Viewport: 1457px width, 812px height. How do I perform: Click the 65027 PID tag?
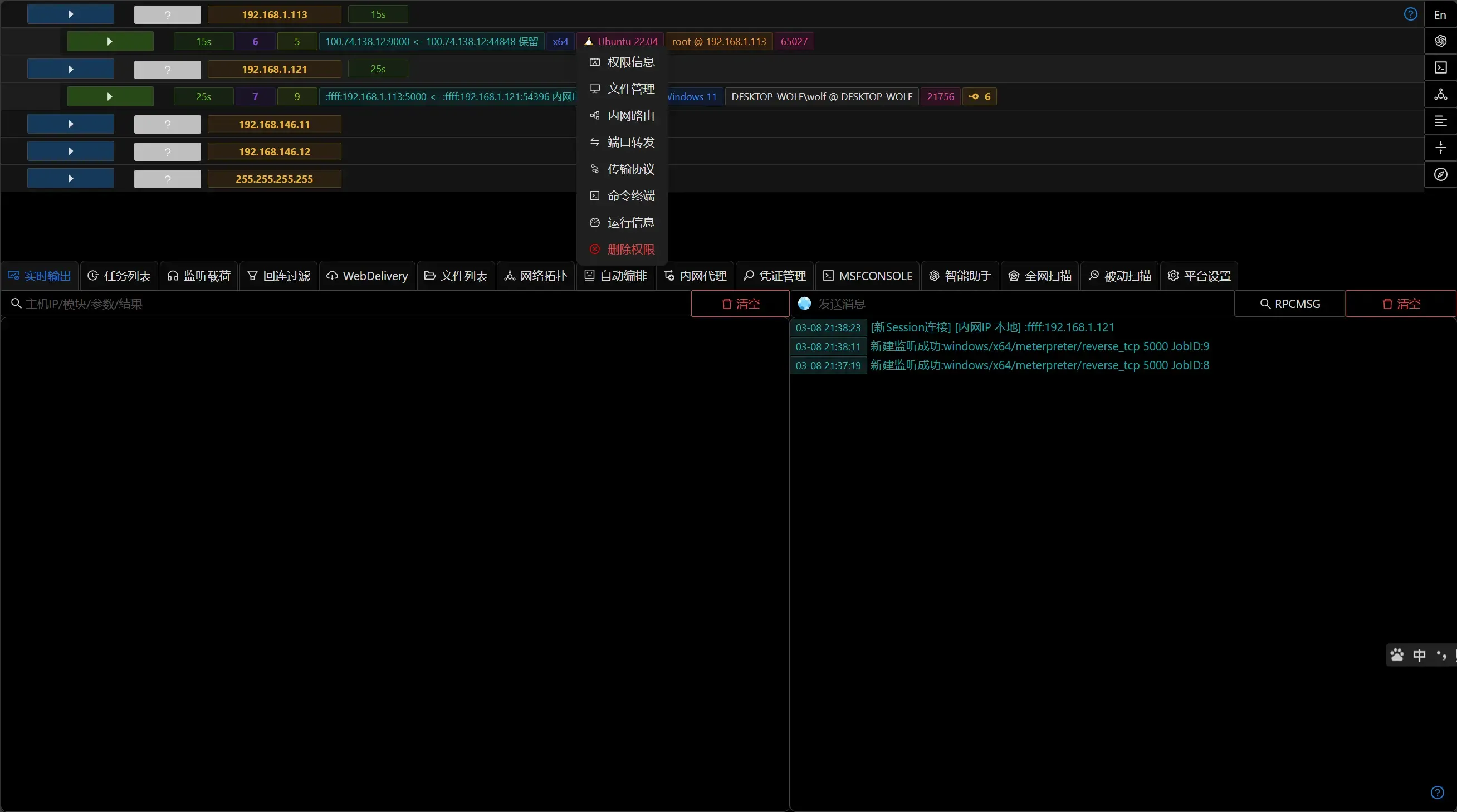pyautogui.click(x=794, y=41)
